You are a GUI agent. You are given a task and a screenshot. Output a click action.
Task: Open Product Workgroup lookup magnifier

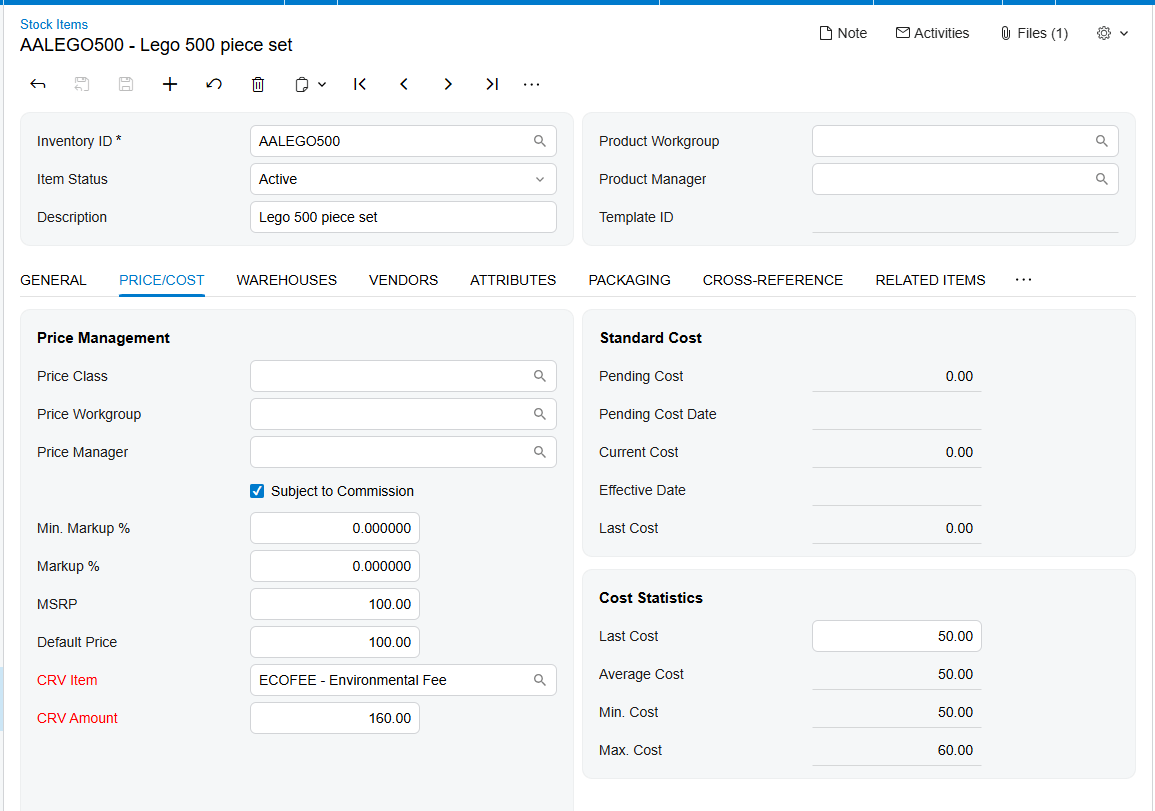(1102, 141)
